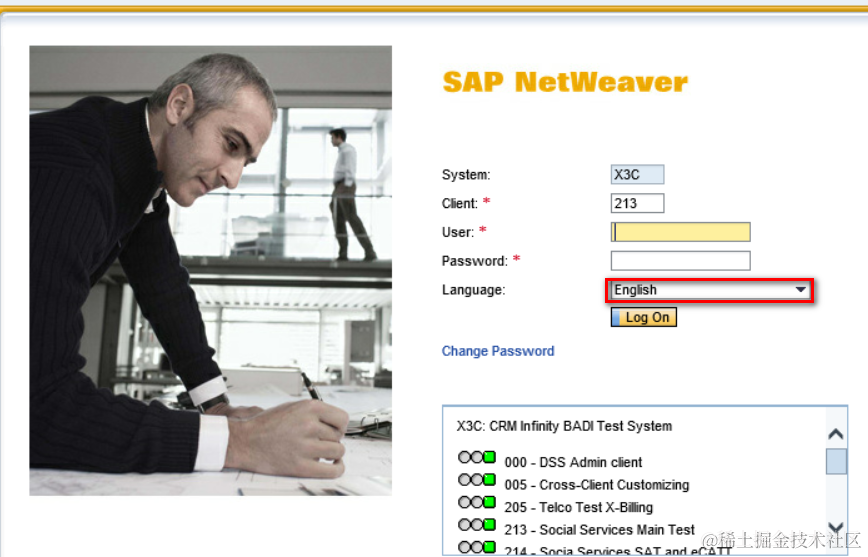The image size is (868, 557).
Task: Click the status lights beside 005 Cross-Client Customizing
Action: coord(477,479)
